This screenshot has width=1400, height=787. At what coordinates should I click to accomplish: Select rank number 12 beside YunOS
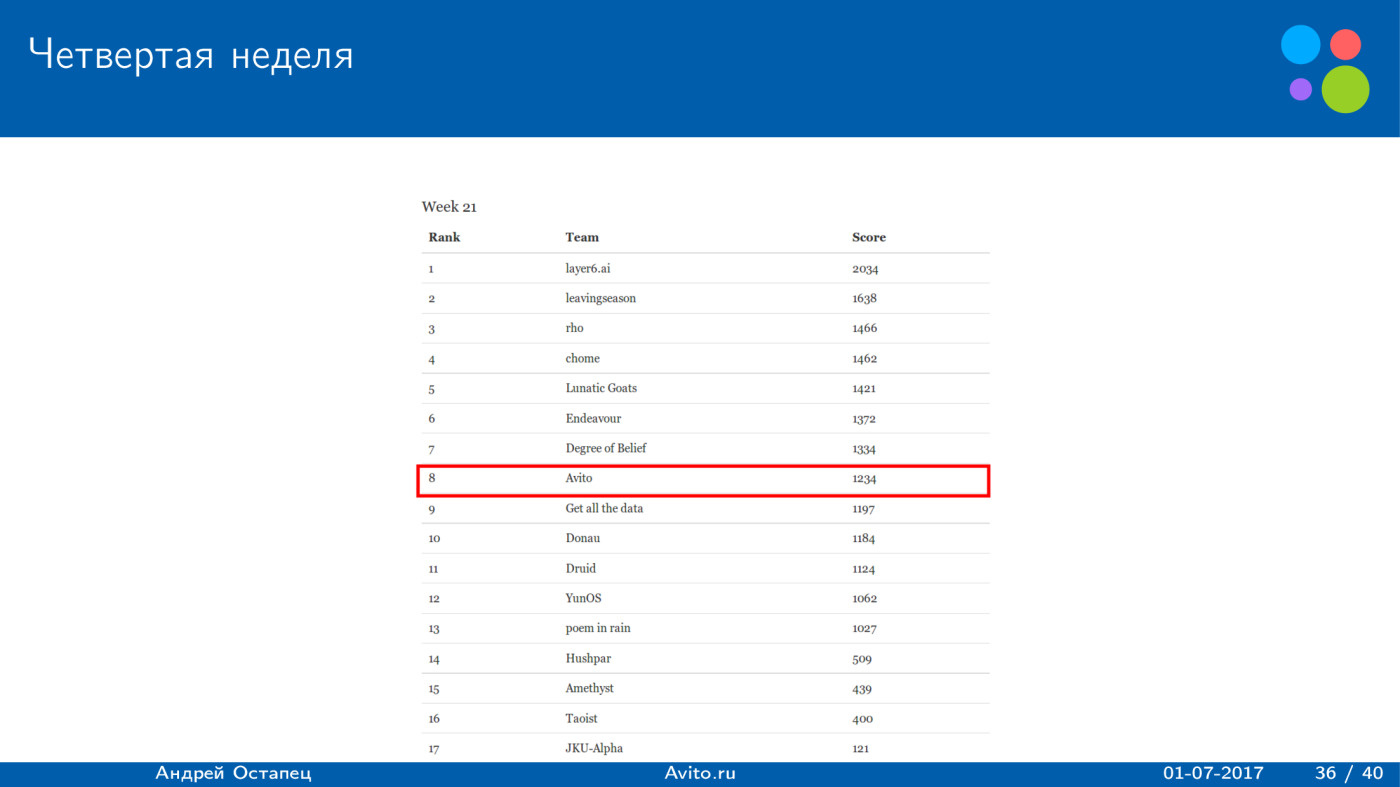434,599
